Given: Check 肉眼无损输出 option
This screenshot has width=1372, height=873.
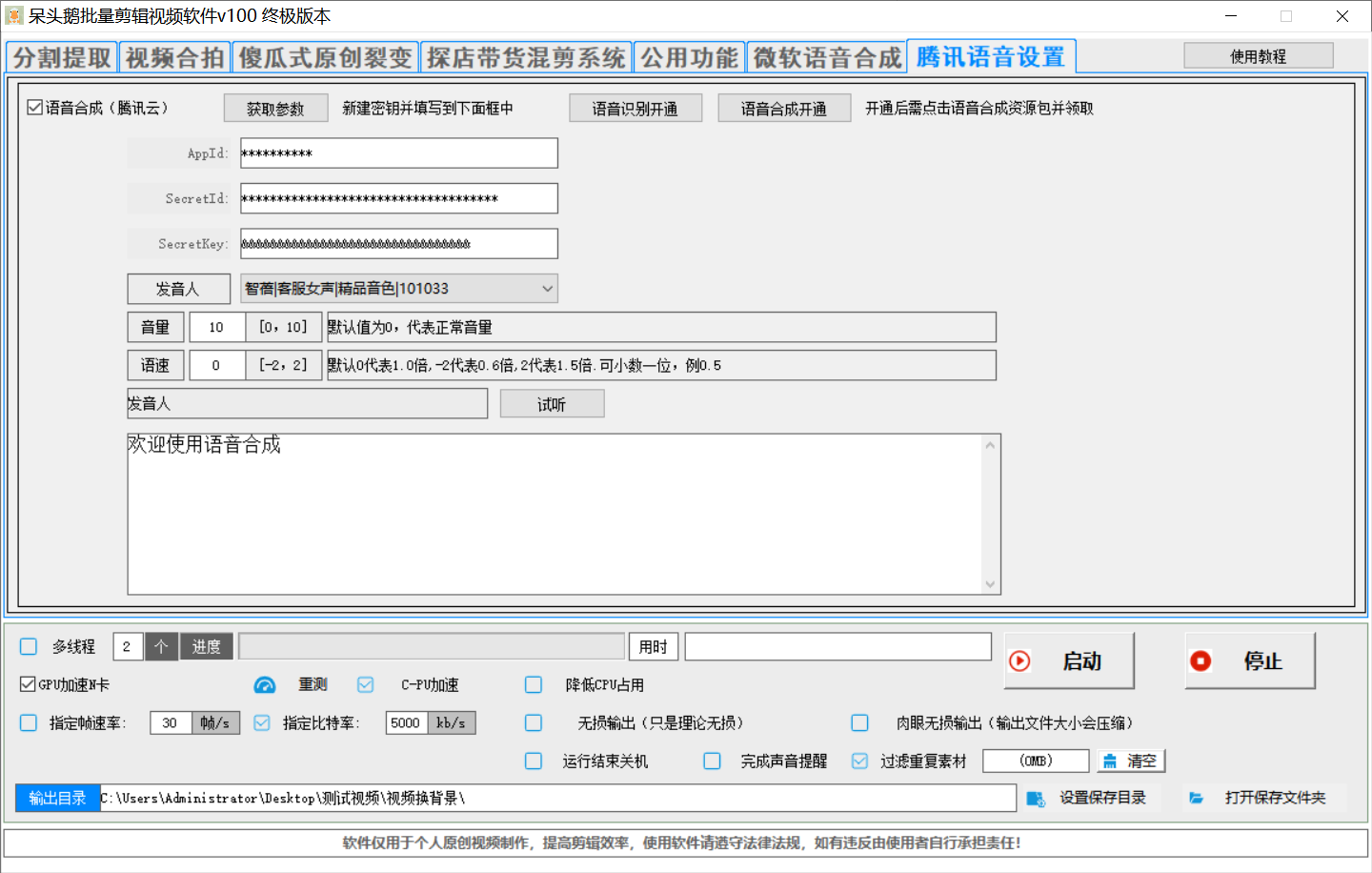Looking at the screenshot, I should click(859, 722).
